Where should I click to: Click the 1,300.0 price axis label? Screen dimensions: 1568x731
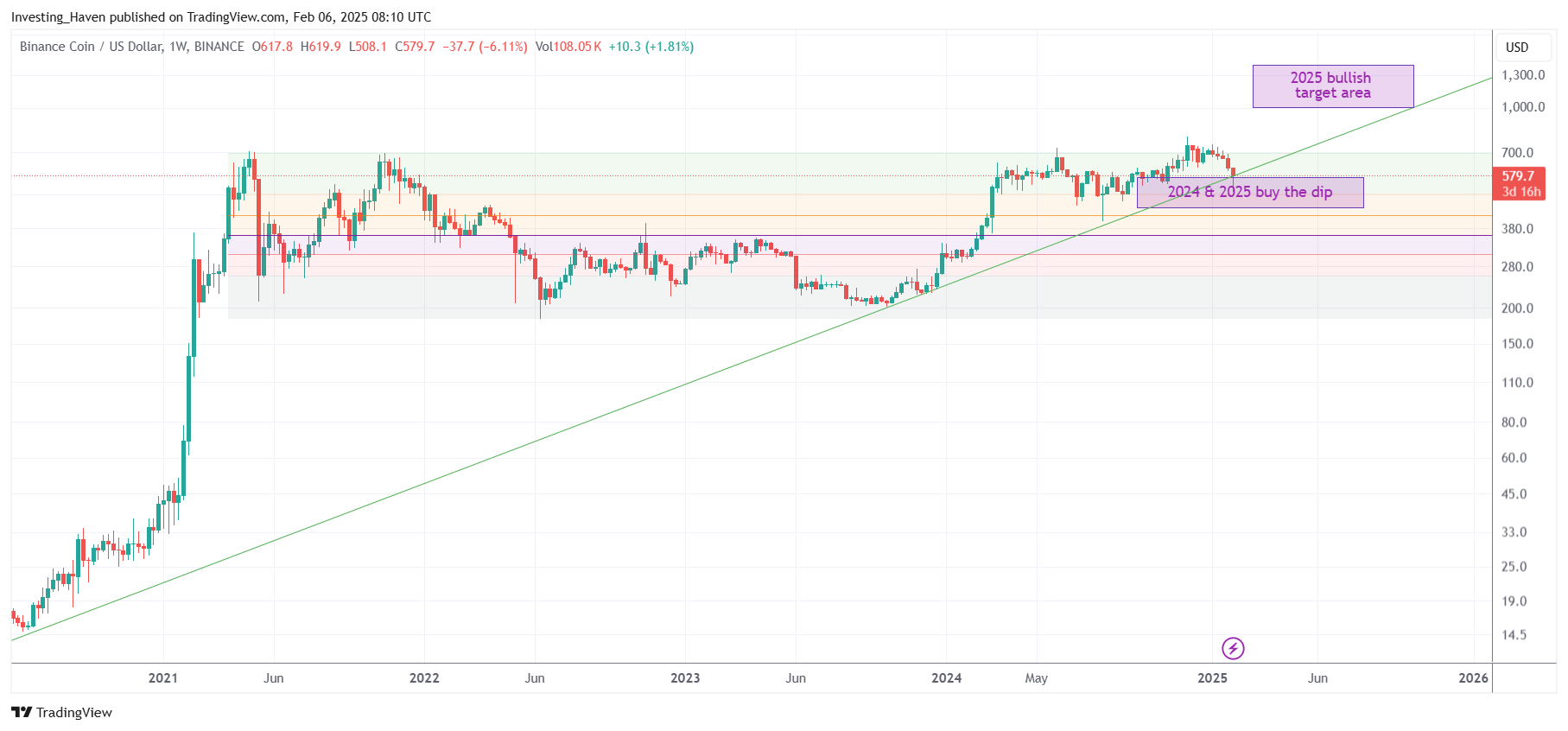pyautogui.click(x=1523, y=75)
